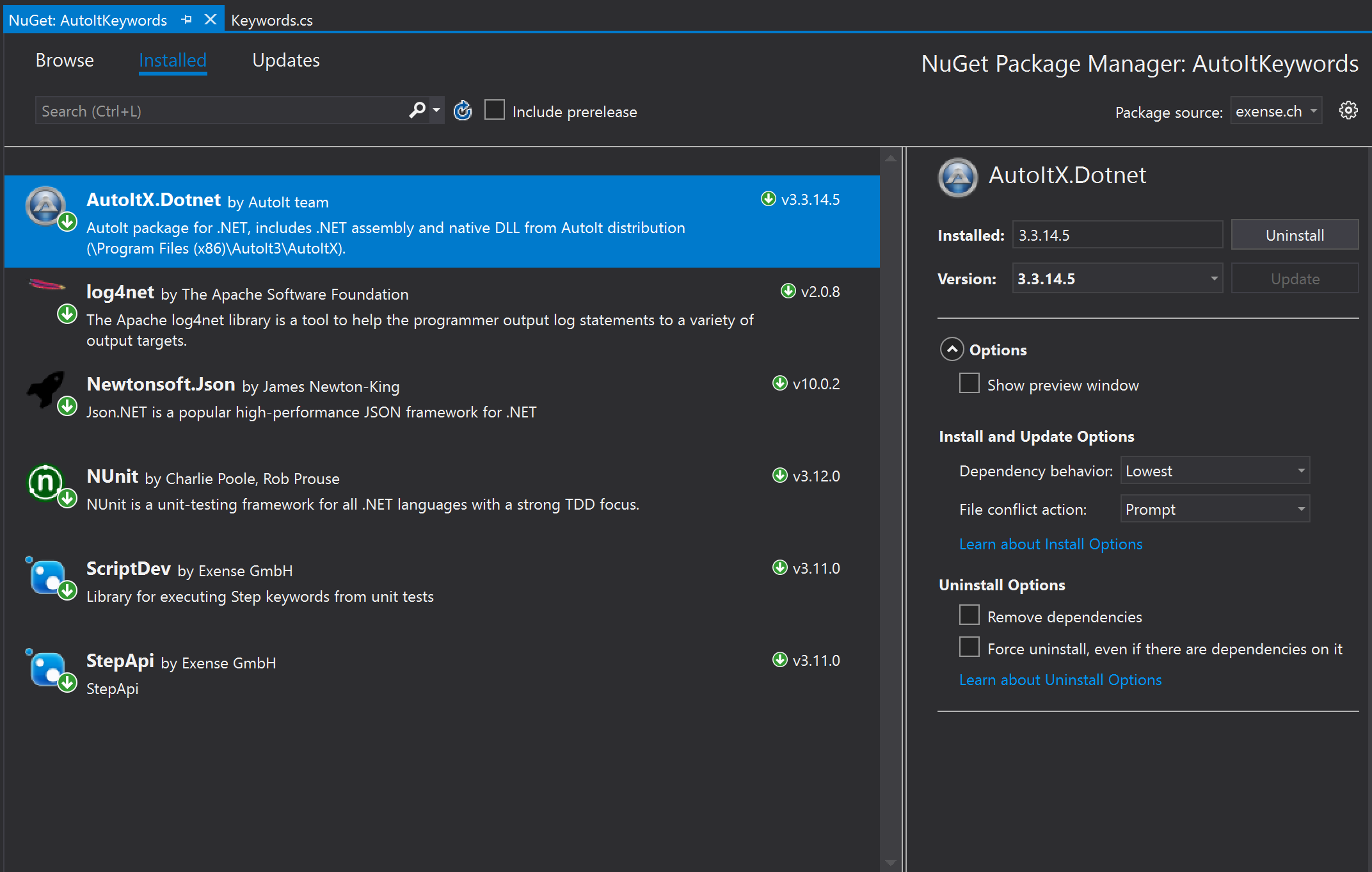Open NuGet package source settings gear
1372x872 pixels.
(x=1349, y=110)
